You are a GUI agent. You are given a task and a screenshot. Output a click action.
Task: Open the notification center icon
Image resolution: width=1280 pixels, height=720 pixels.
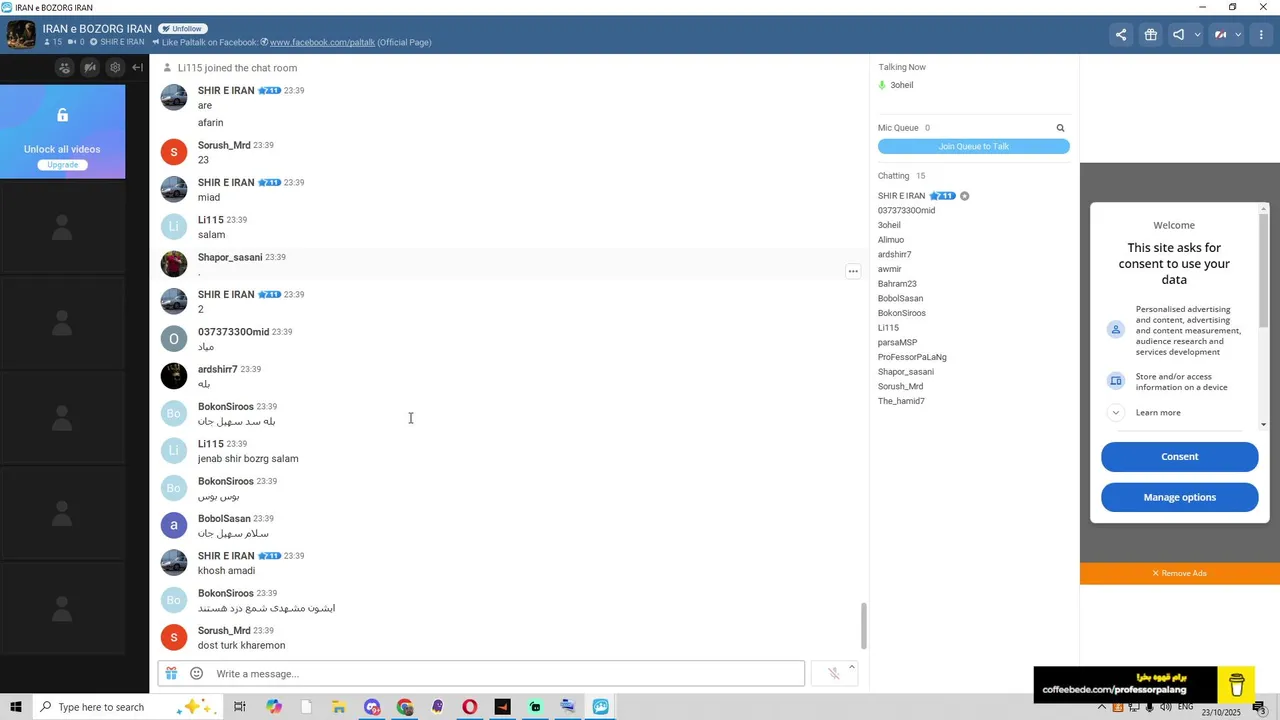click(1260, 708)
